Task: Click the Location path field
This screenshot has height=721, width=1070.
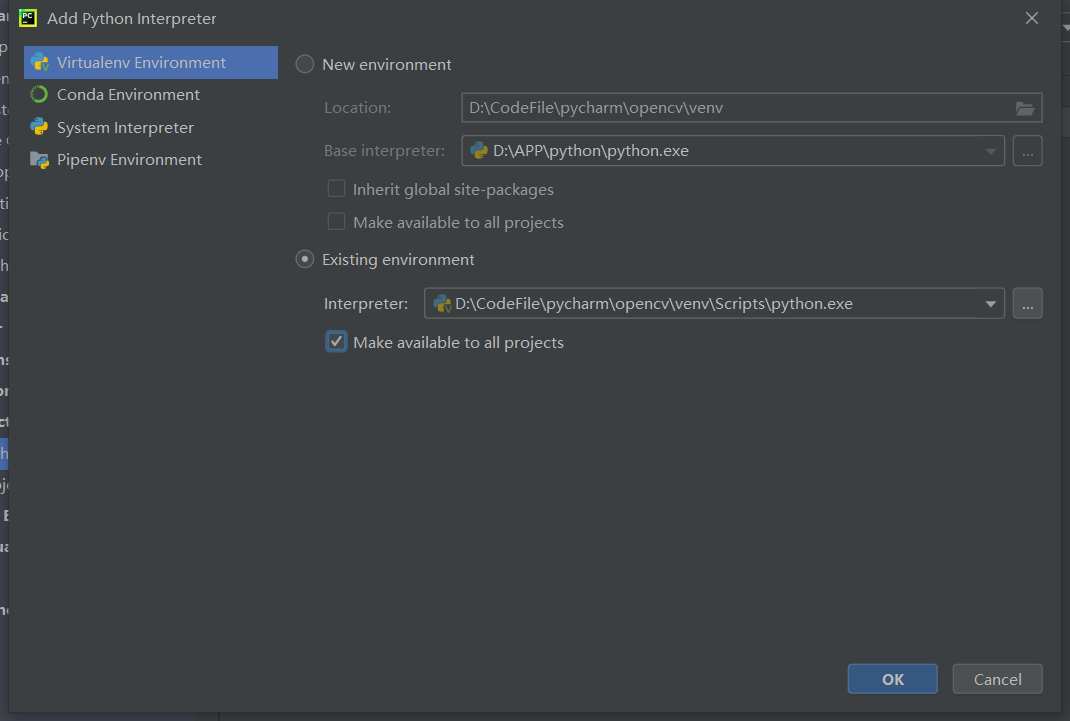Action: tap(751, 108)
